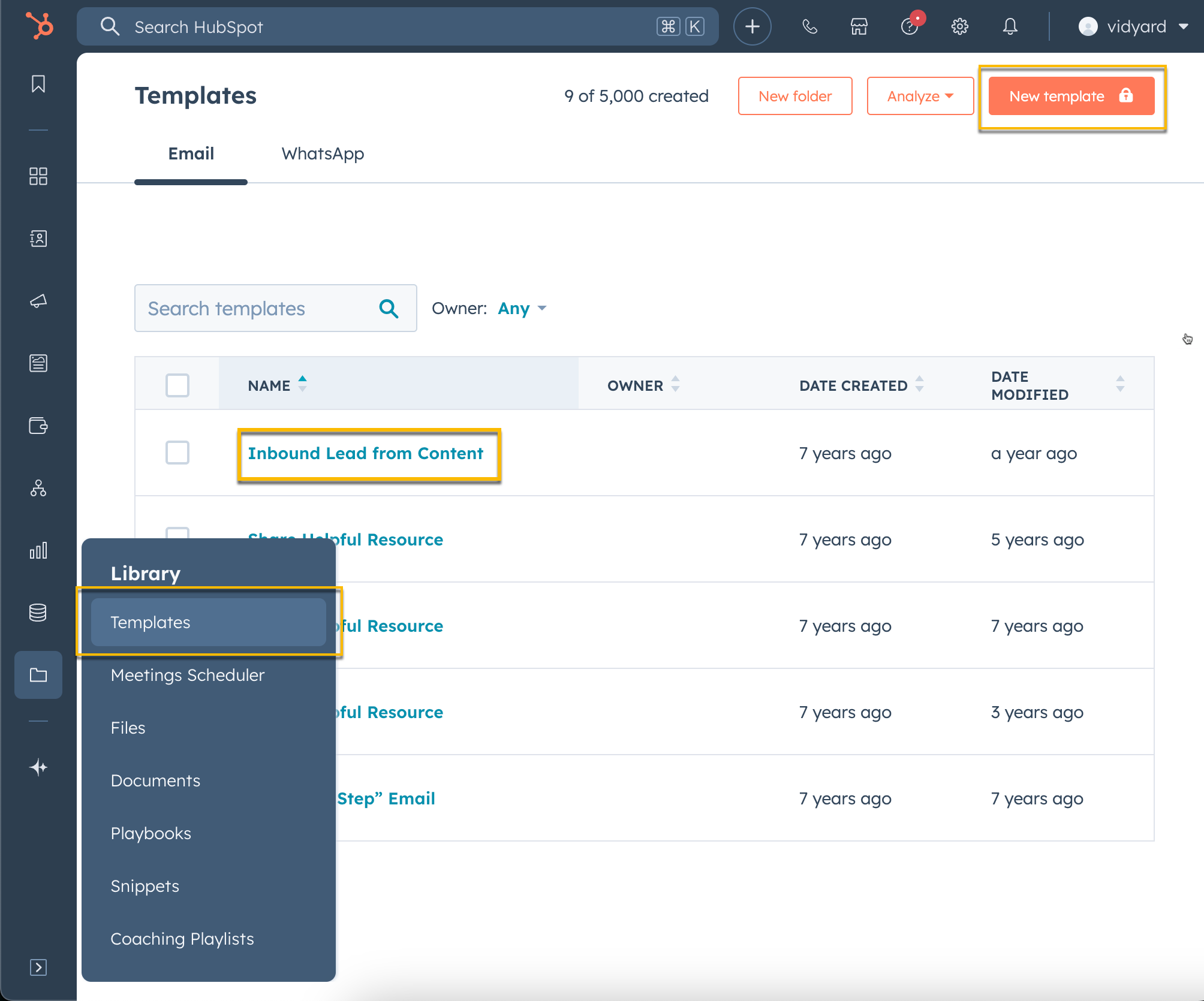
Task: Select Playbooks in the Library menu
Action: click(x=151, y=833)
